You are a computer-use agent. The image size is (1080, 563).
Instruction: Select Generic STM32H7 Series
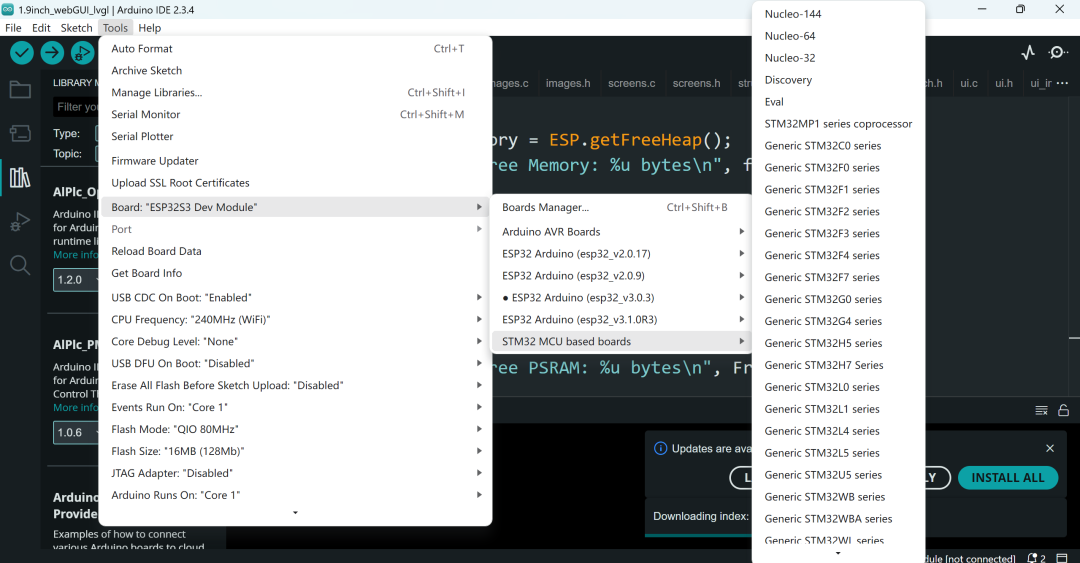click(838, 365)
